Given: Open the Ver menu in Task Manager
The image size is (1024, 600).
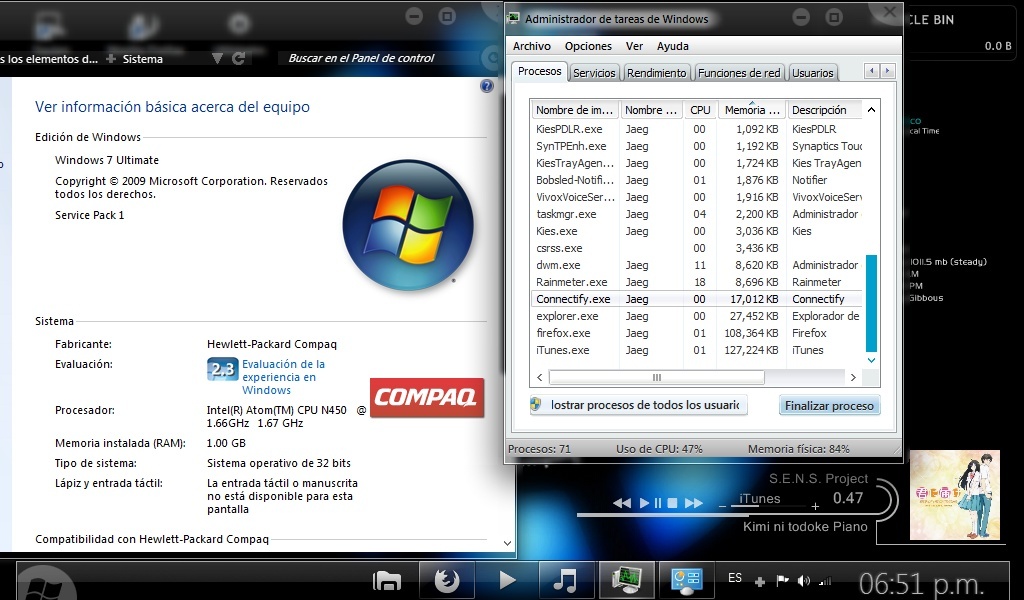Looking at the screenshot, I should point(634,46).
